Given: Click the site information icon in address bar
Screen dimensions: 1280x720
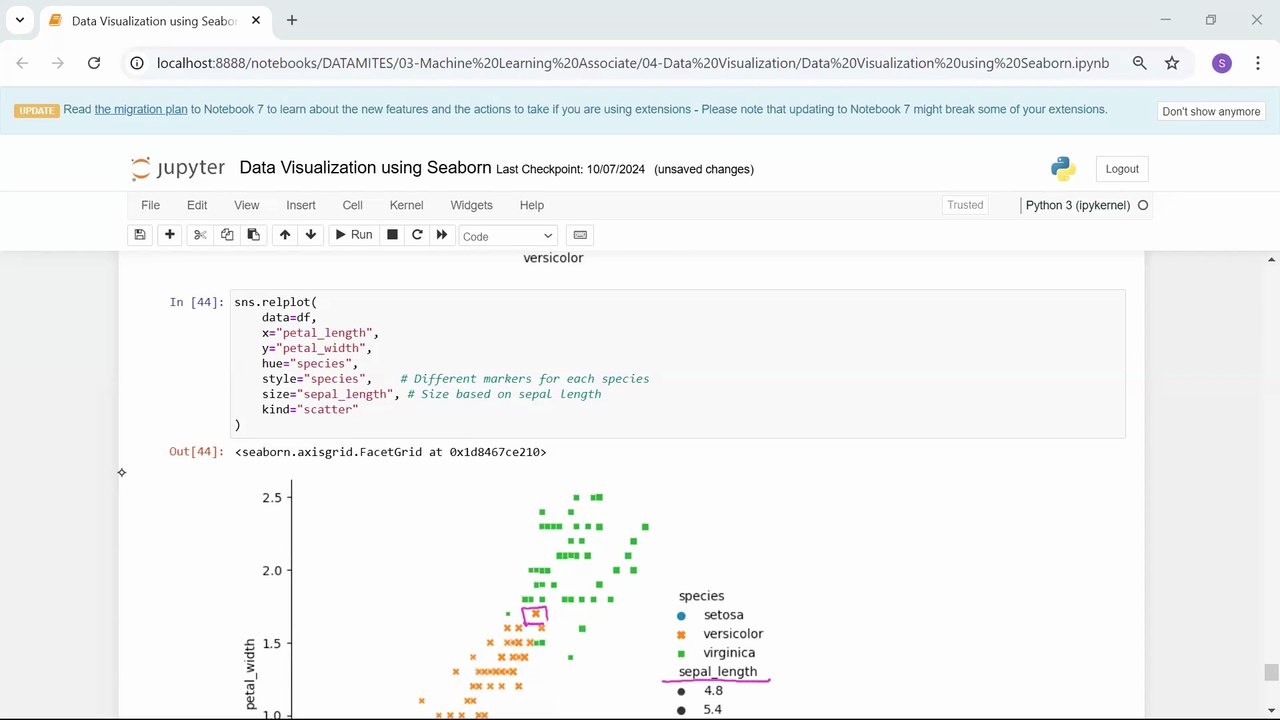Looking at the screenshot, I should tap(137, 63).
